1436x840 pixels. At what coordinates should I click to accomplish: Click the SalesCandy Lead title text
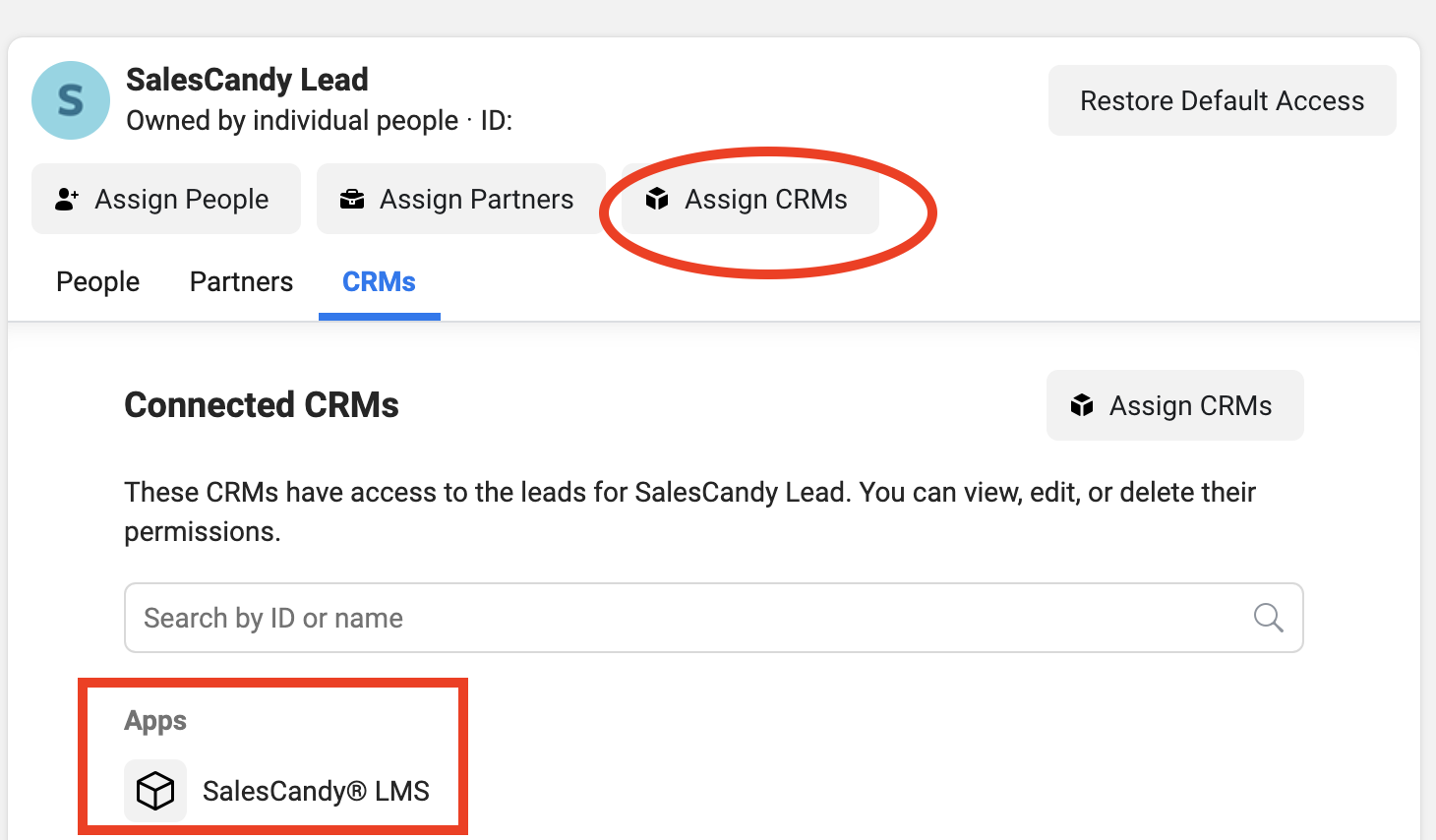247,80
